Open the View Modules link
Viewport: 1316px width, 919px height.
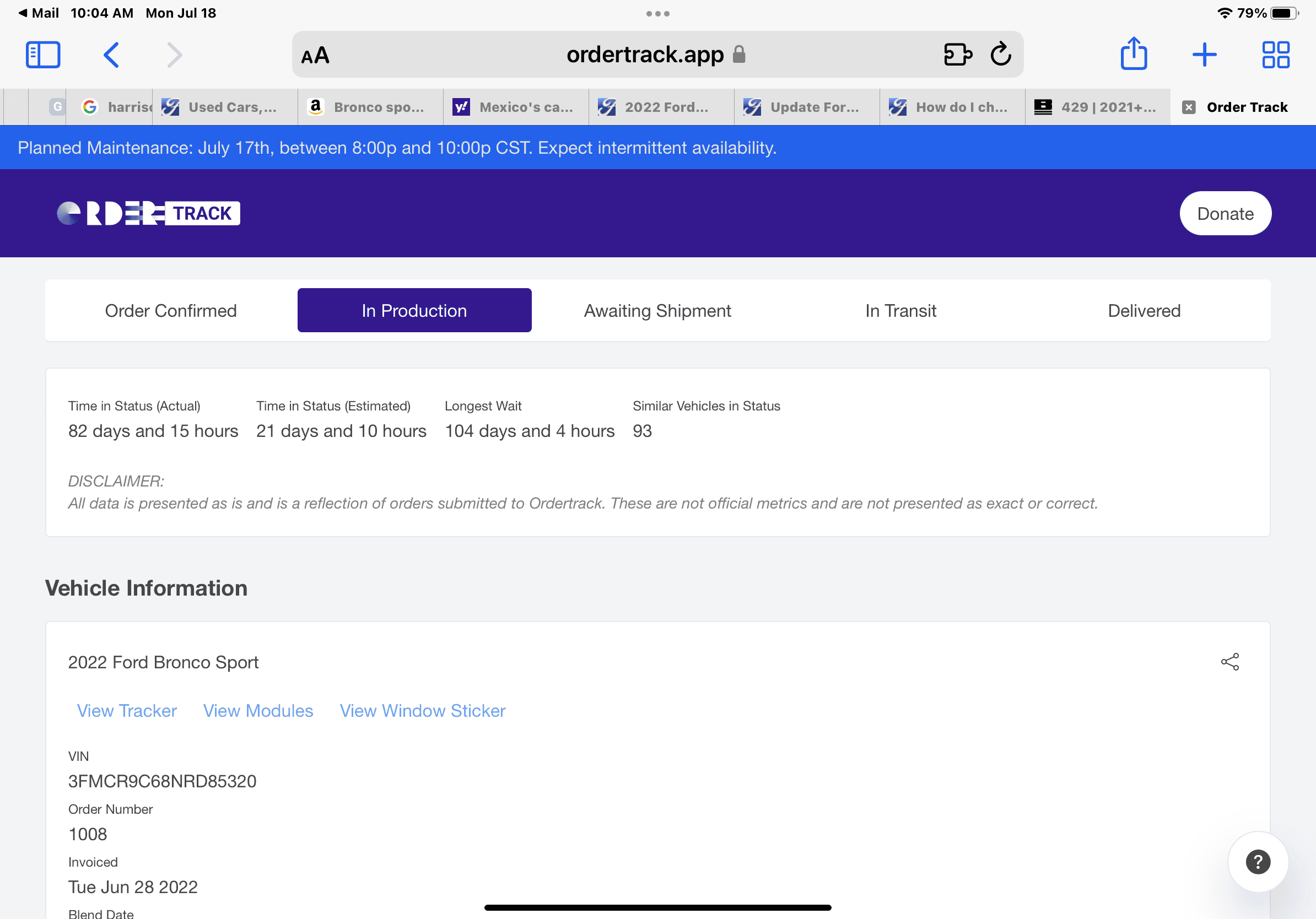click(x=258, y=710)
